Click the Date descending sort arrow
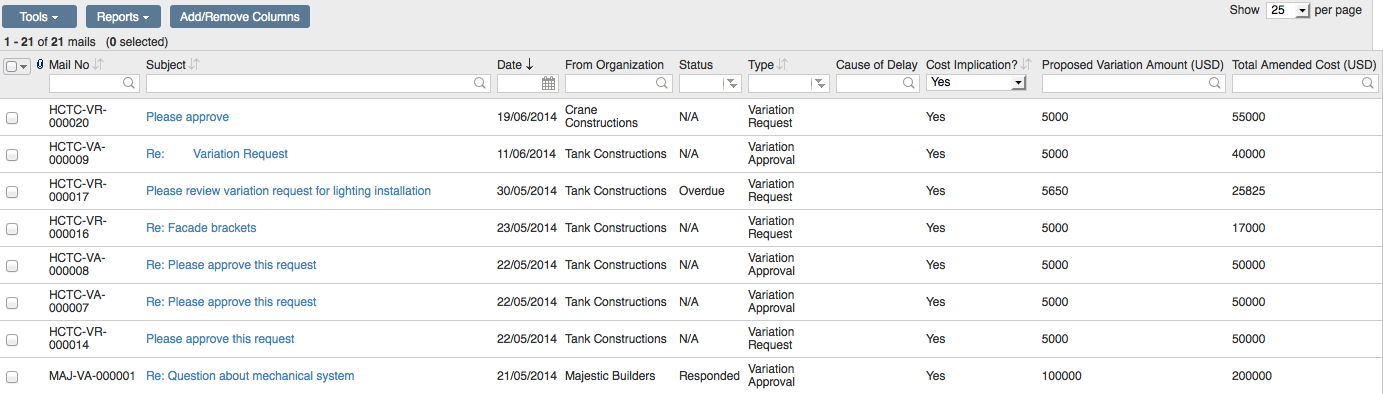1383x394 pixels. click(529, 65)
